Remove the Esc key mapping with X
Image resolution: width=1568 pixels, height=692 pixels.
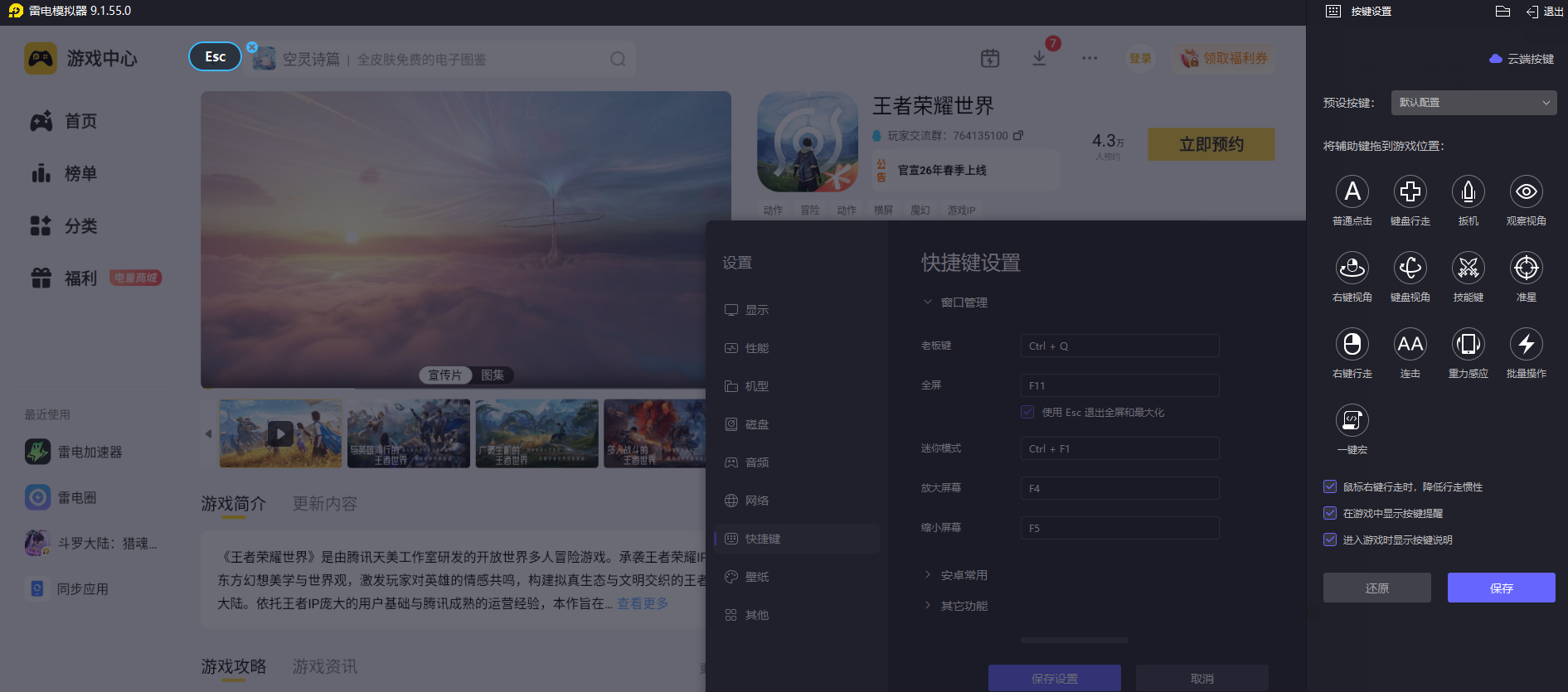pyautogui.click(x=252, y=47)
